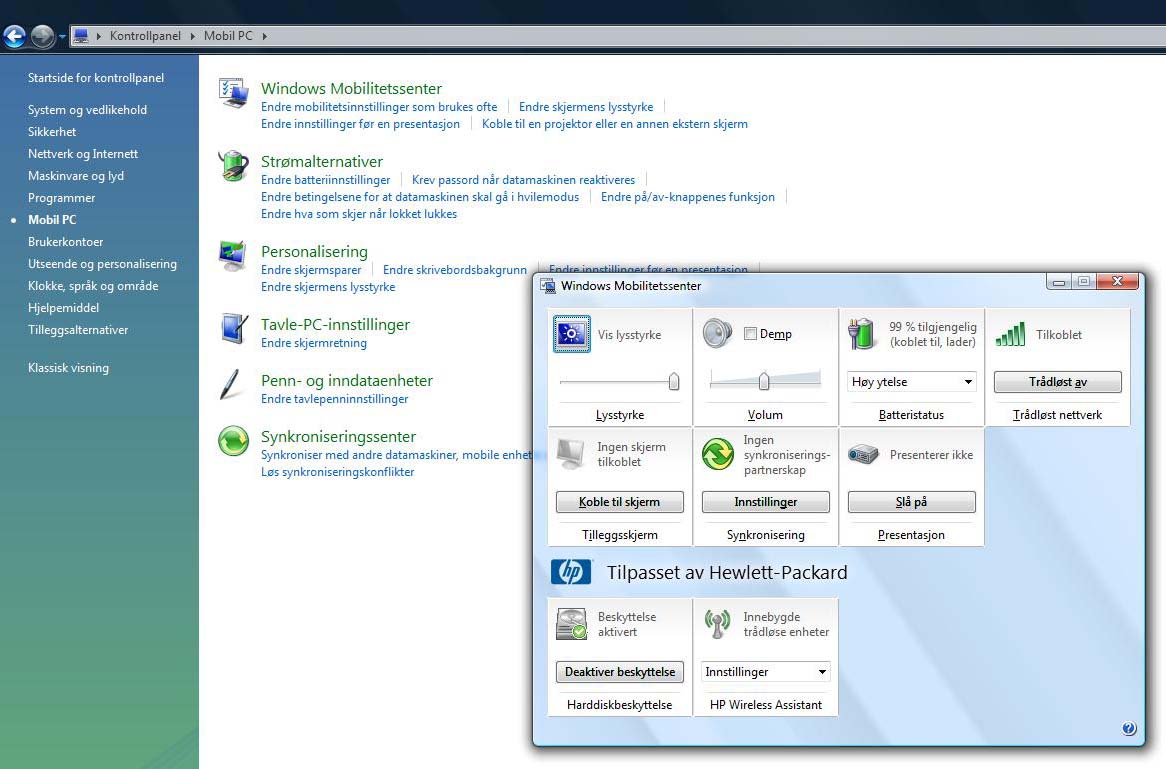The image size is (1166, 769).
Task: Open the HP Wireless Assistant Innstillinger dropdown
Action: (766, 672)
